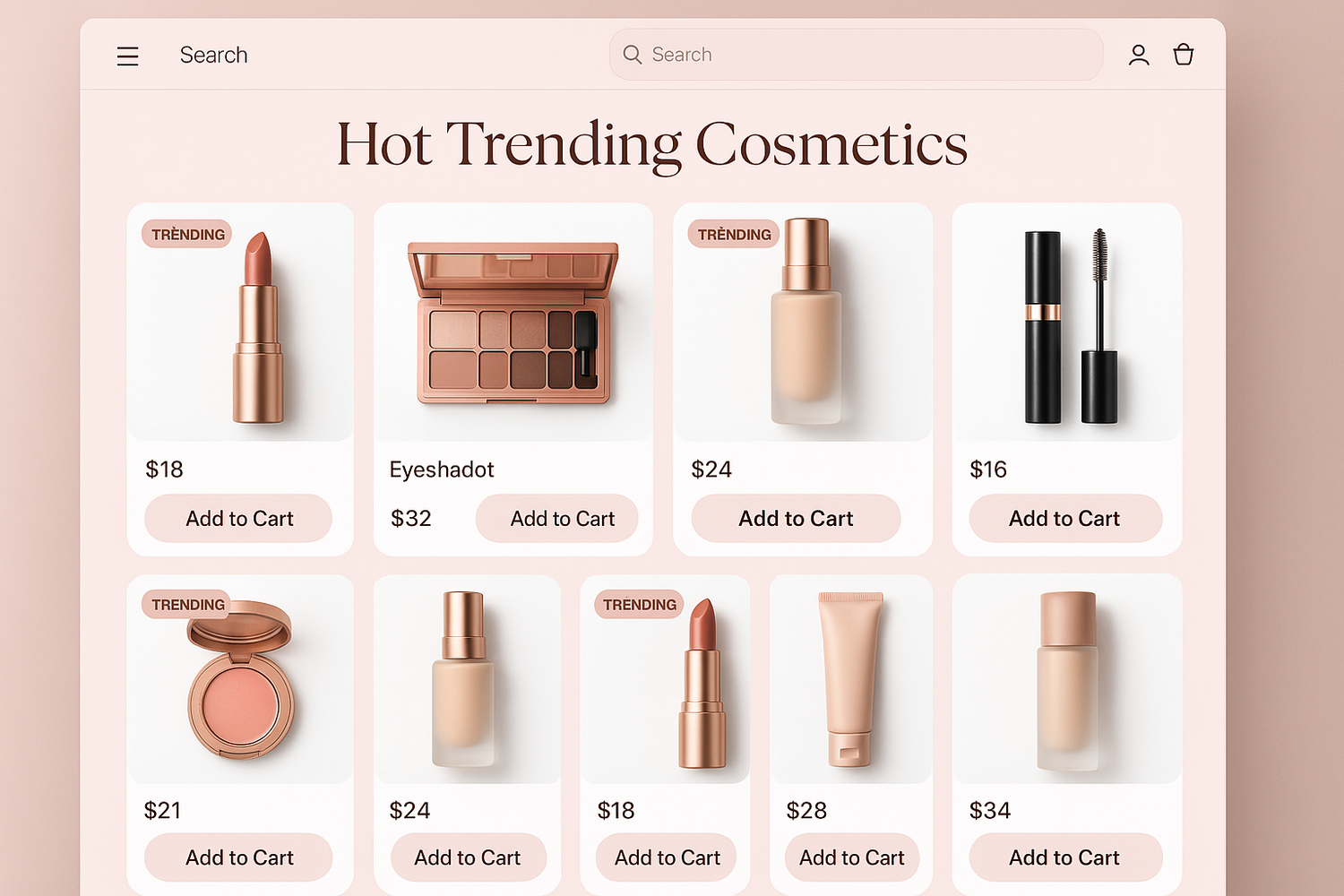
Task: Open the hamburger menu icon
Action: (x=127, y=56)
